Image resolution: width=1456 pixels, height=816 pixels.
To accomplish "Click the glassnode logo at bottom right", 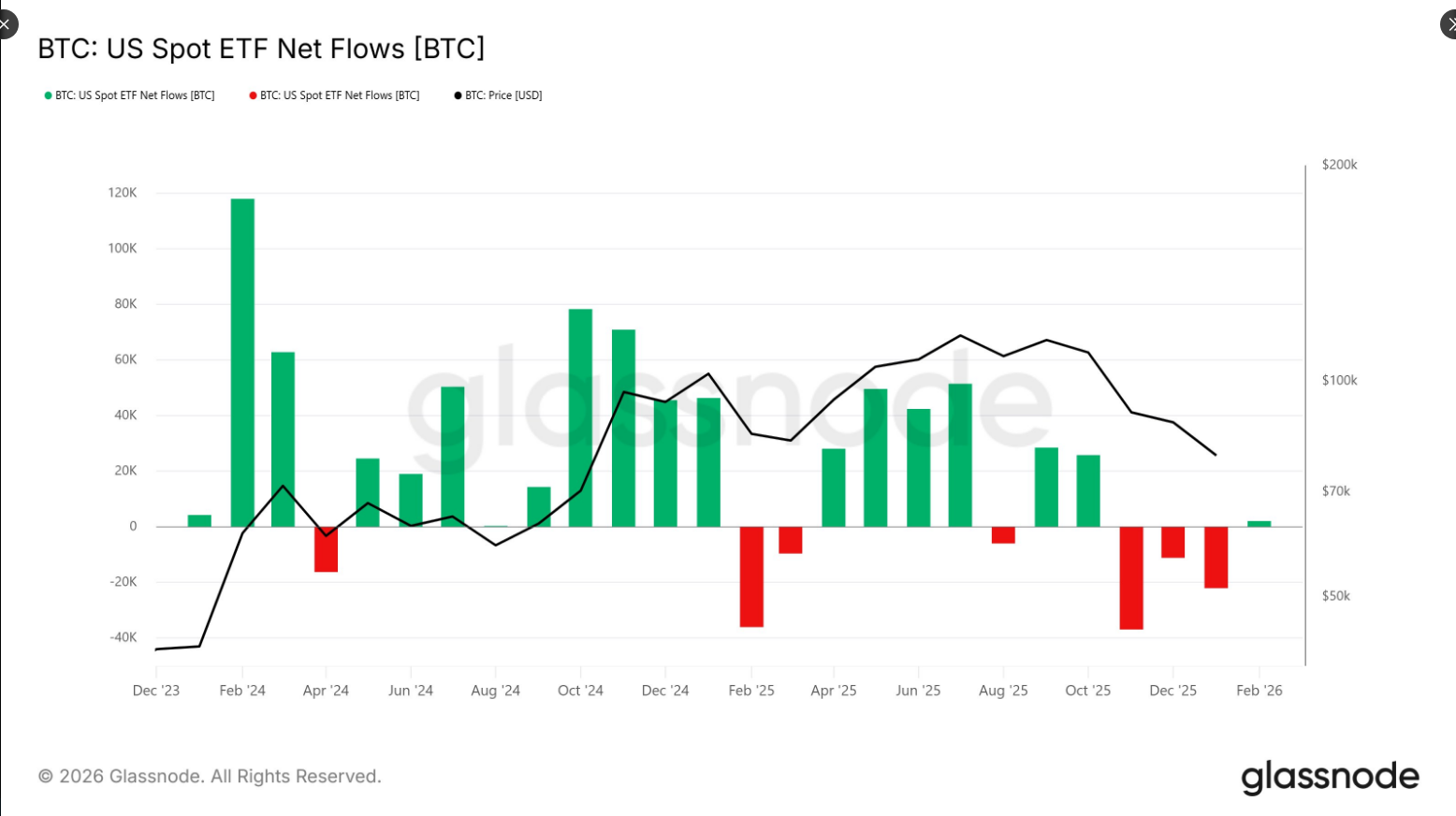I will [x=1330, y=778].
